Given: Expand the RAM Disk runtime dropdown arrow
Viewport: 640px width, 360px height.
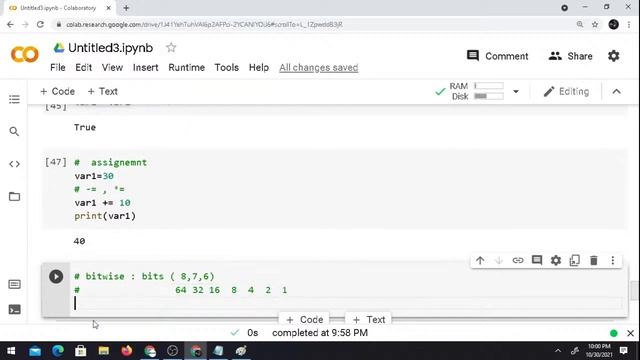Looking at the screenshot, I should point(516,91).
